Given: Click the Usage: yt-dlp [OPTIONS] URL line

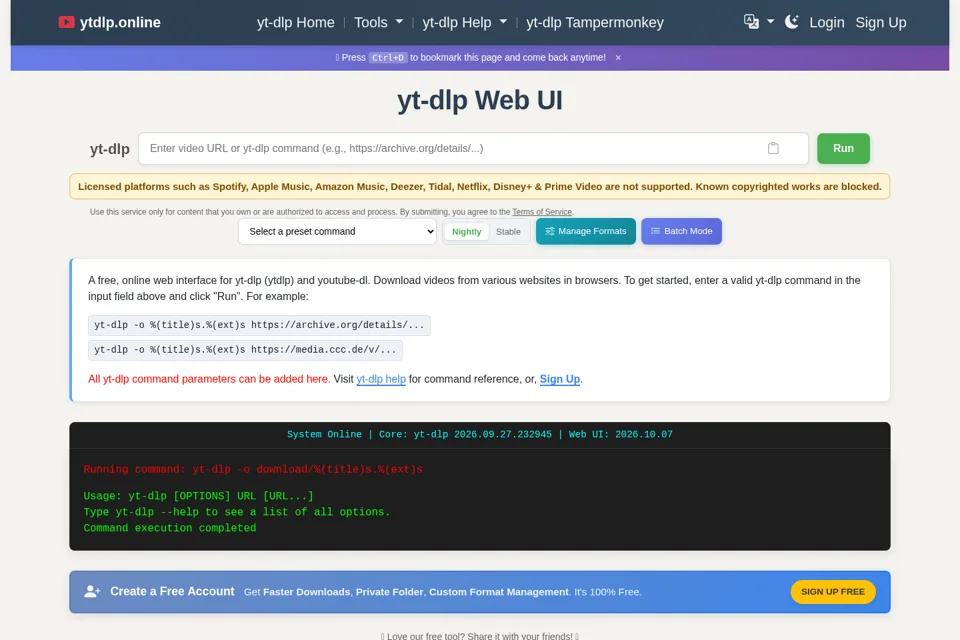Looking at the screenshot, I should (198, 496).
